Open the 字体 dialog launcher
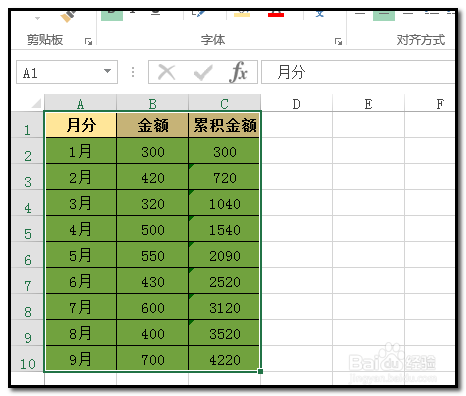This screenshot has width=466, height=396. pos(338,41)
